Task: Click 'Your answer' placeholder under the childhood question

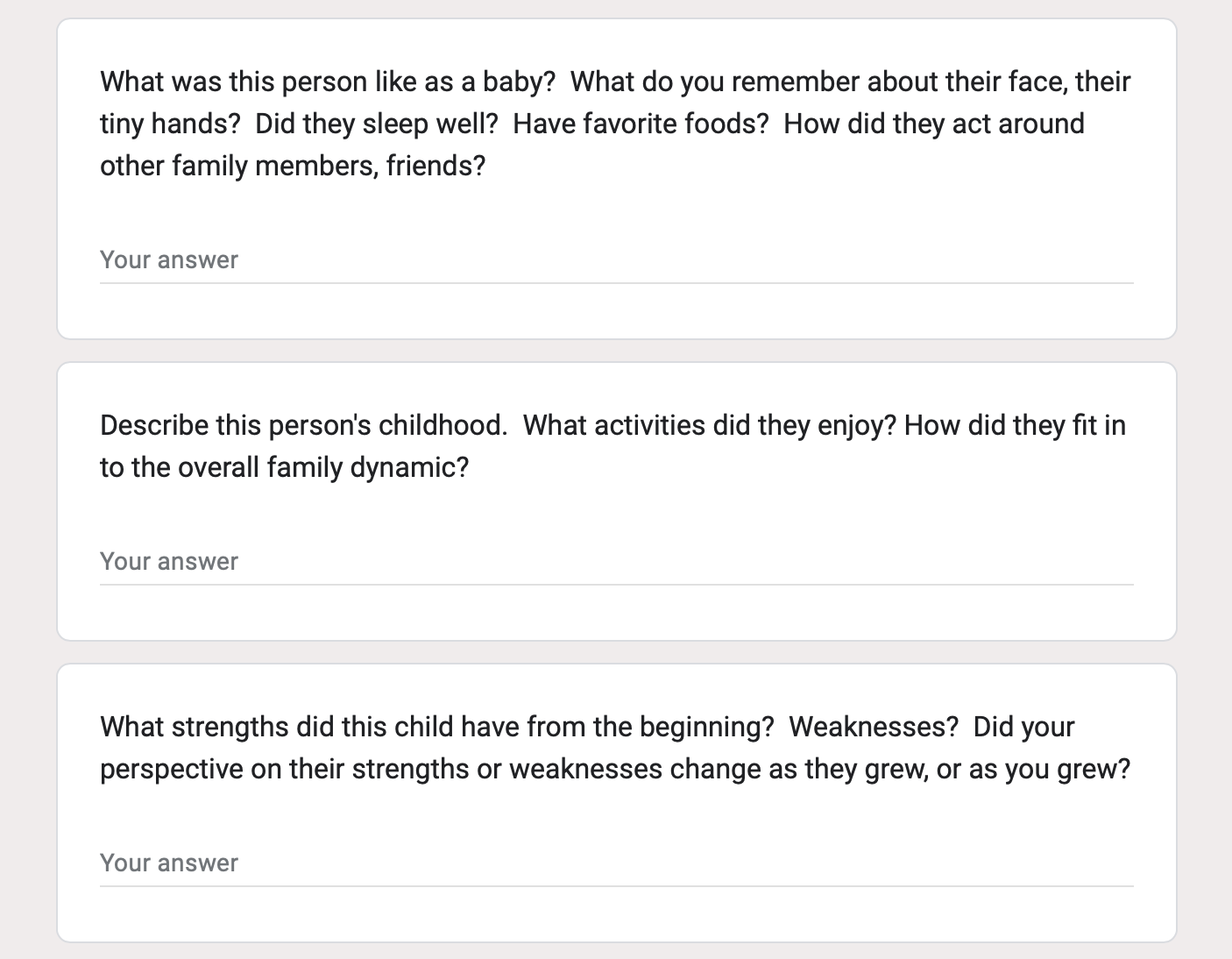Action: tap(169, 562)
